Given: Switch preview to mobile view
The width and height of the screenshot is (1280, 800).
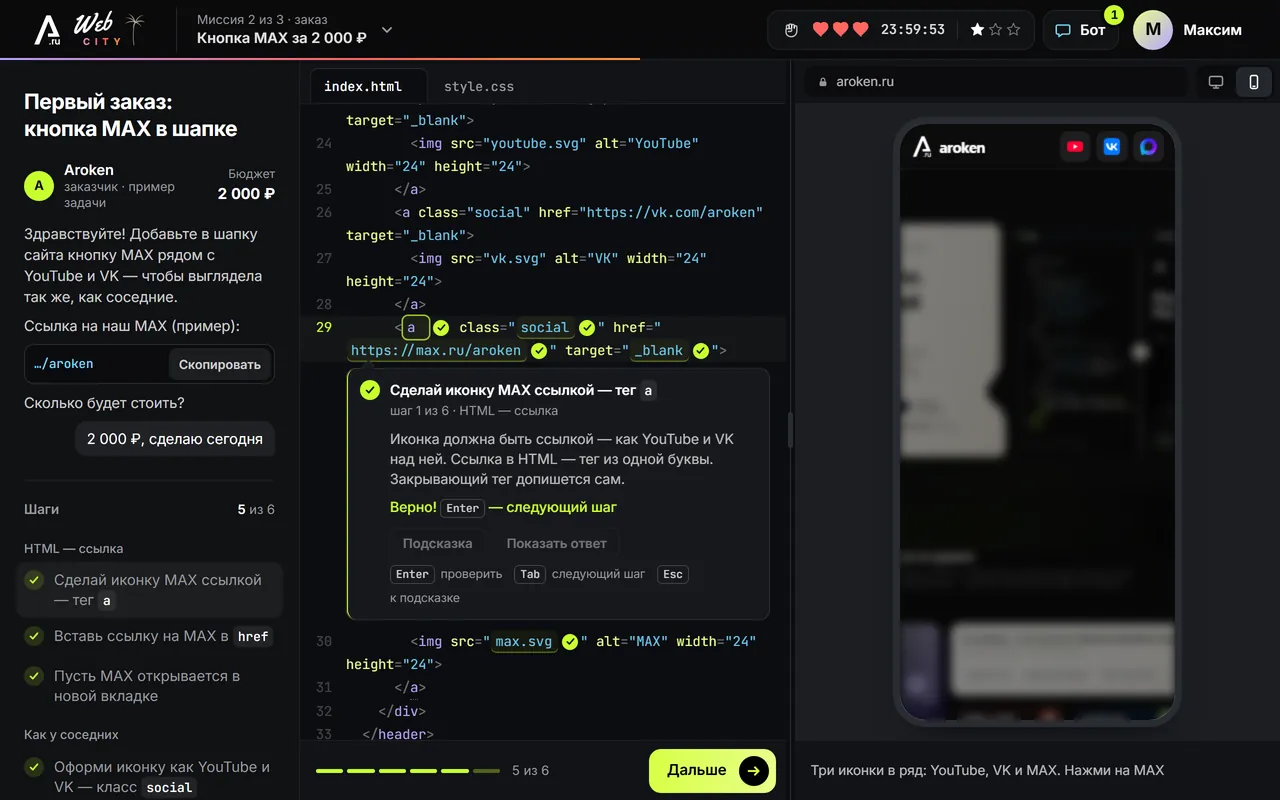Looking at the screenshot, I should coord(1254,82).
